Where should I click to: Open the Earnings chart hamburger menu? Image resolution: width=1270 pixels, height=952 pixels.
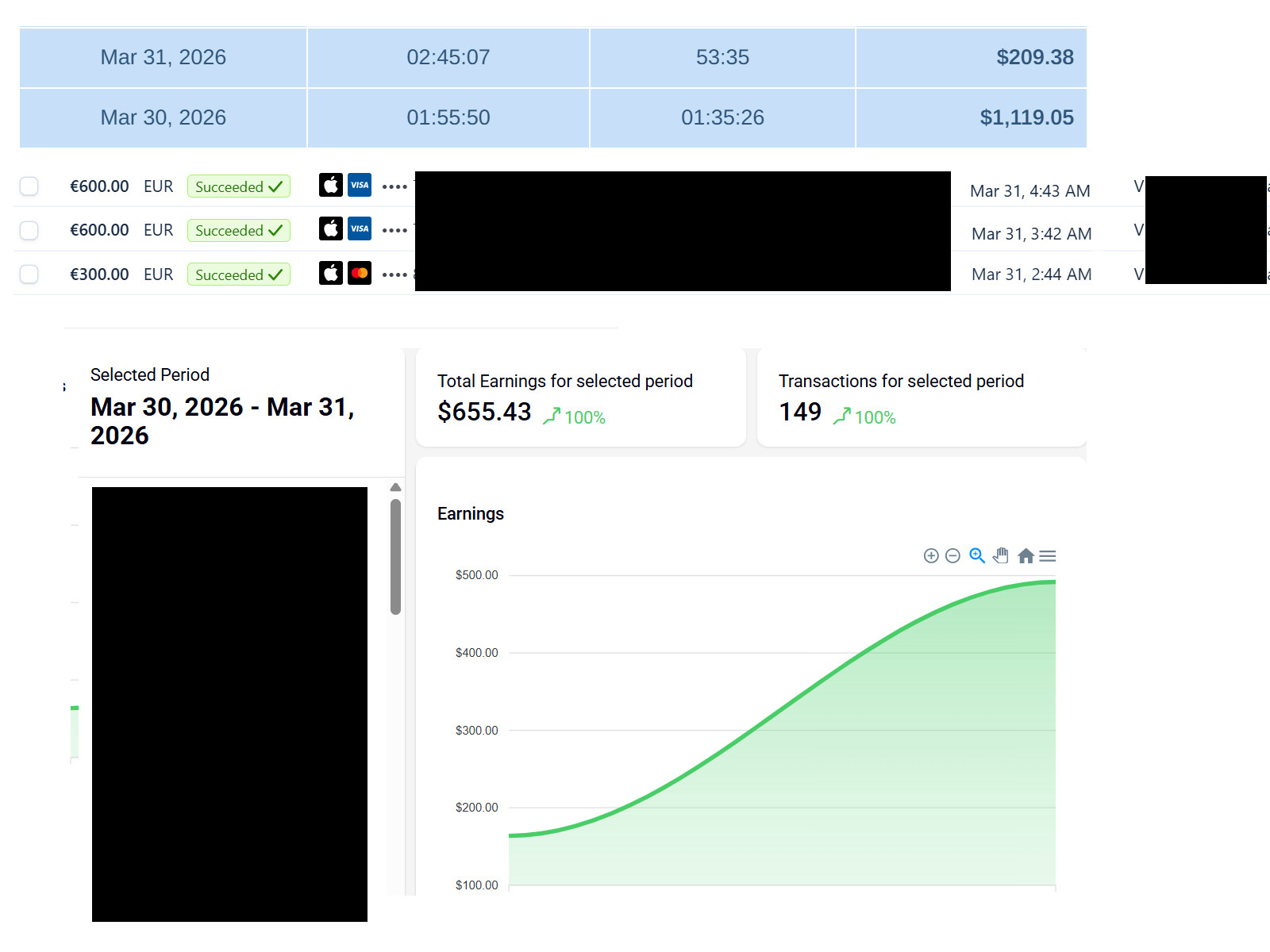click(1048, 556)
